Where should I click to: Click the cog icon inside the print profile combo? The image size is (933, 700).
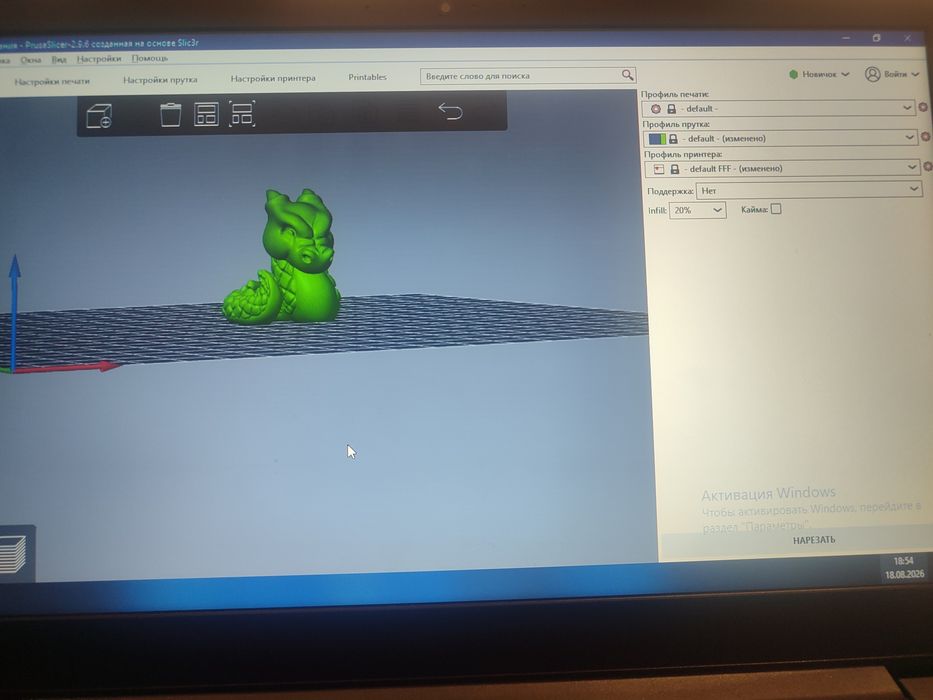point(656,109)
